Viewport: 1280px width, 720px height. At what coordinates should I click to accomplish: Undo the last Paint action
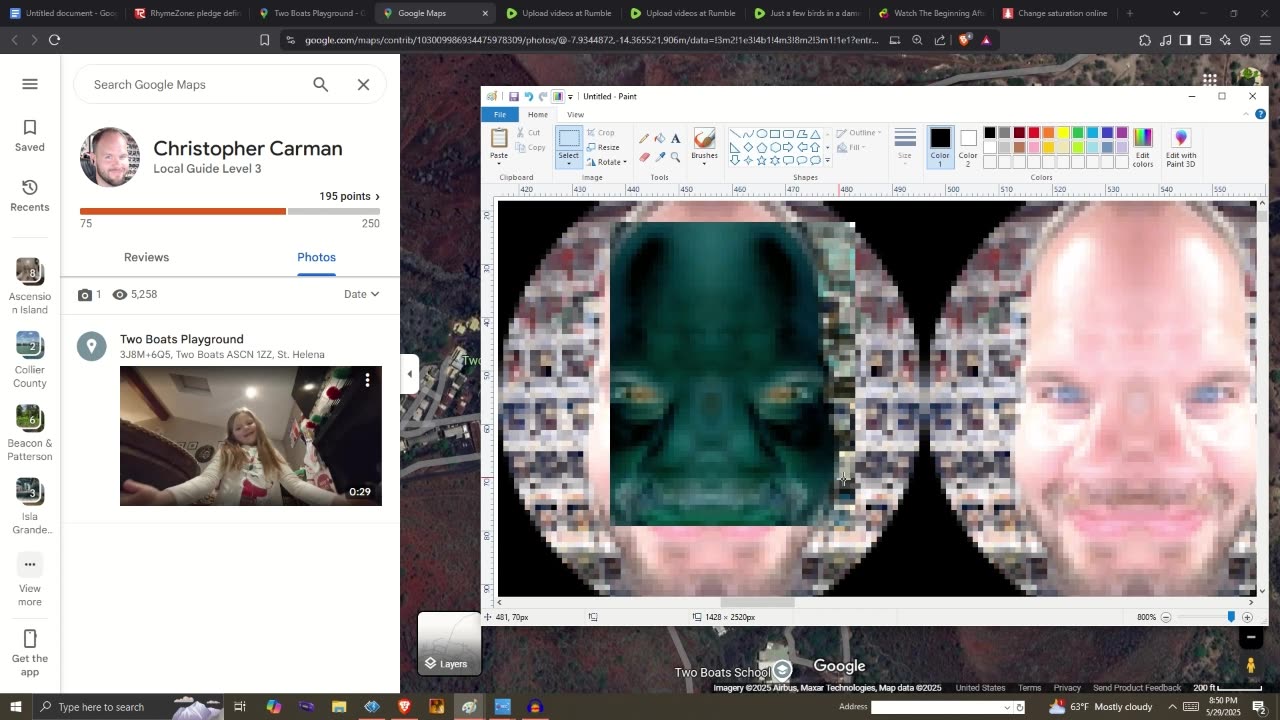pos(528,97)
